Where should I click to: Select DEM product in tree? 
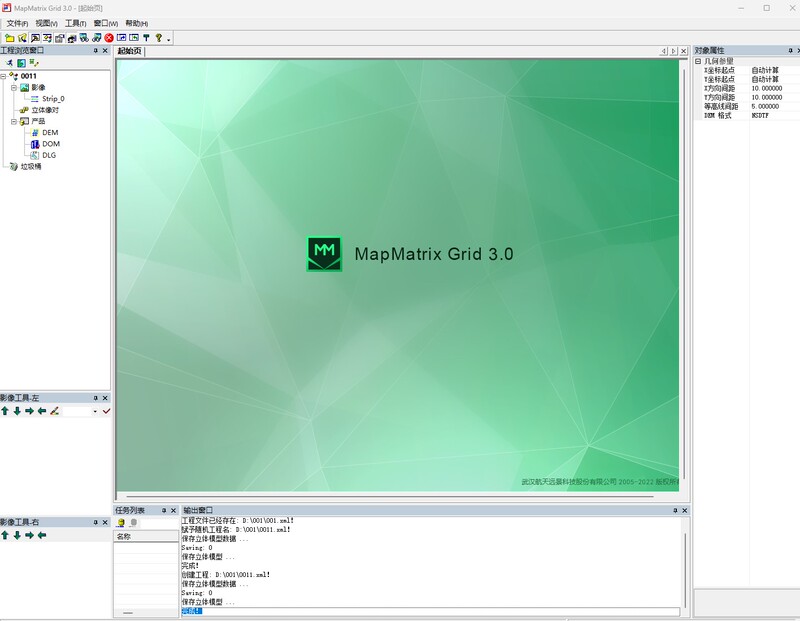[50, 133]
